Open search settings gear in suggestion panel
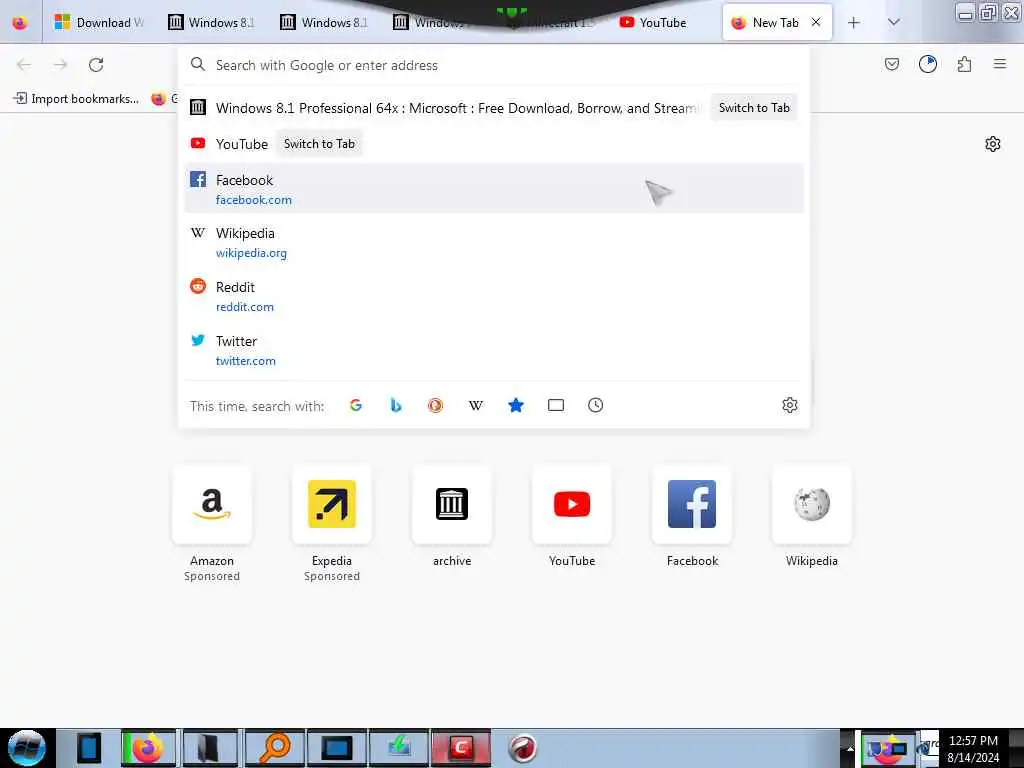The width and height of the screenshot is (1024, 768). point(790,405)
